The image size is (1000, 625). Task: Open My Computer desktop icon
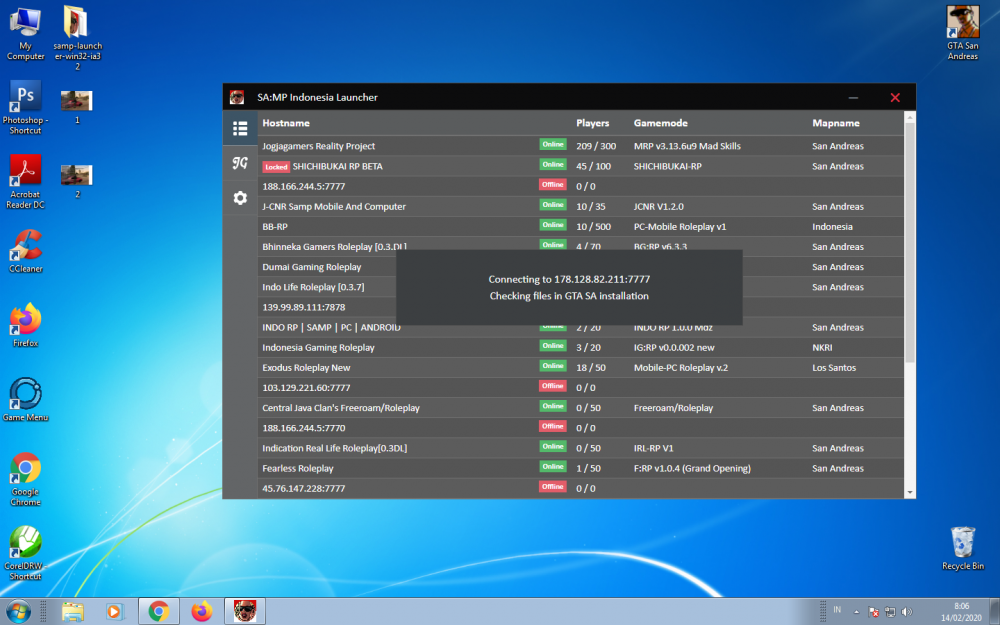point(26,33)
